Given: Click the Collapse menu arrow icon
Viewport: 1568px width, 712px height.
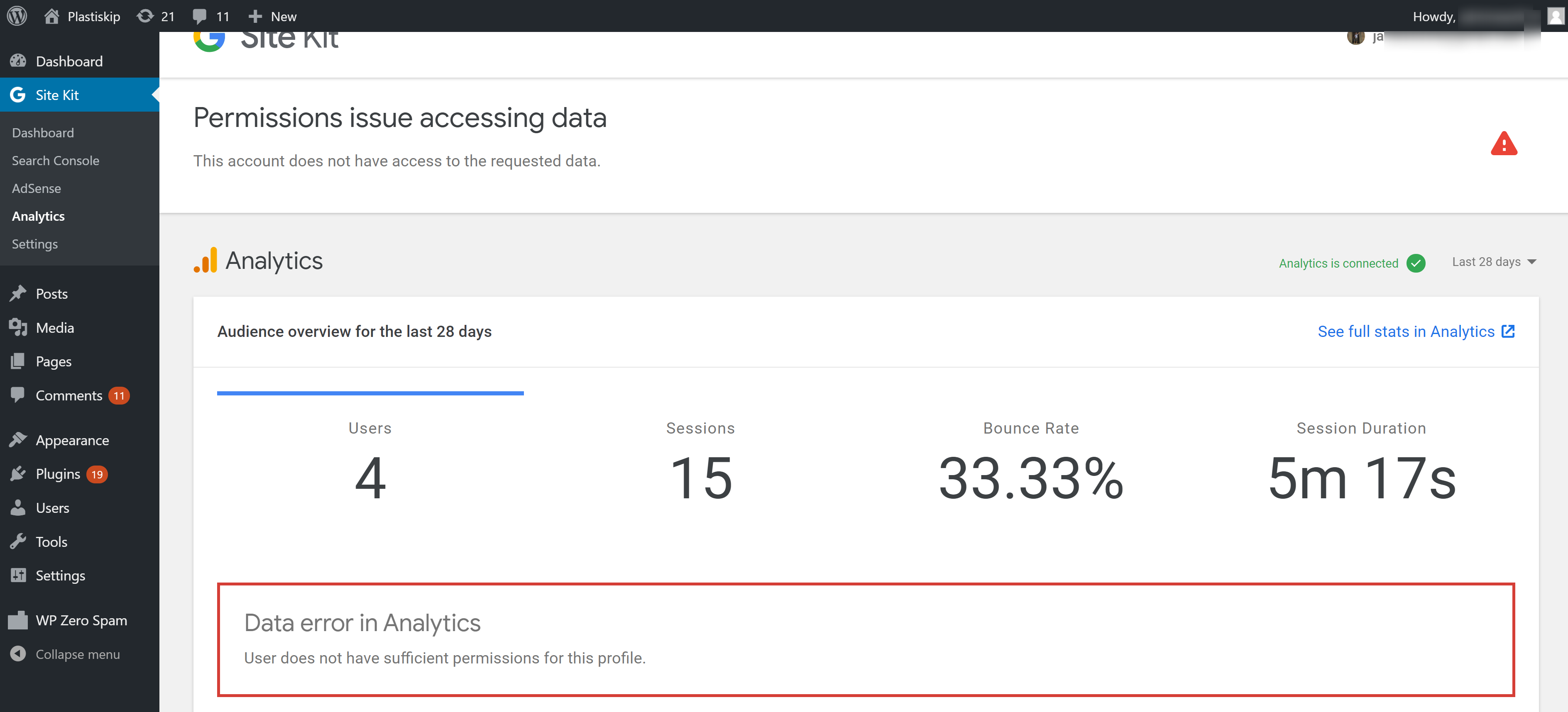Looking at the screenshot, I should coord(18,653).
